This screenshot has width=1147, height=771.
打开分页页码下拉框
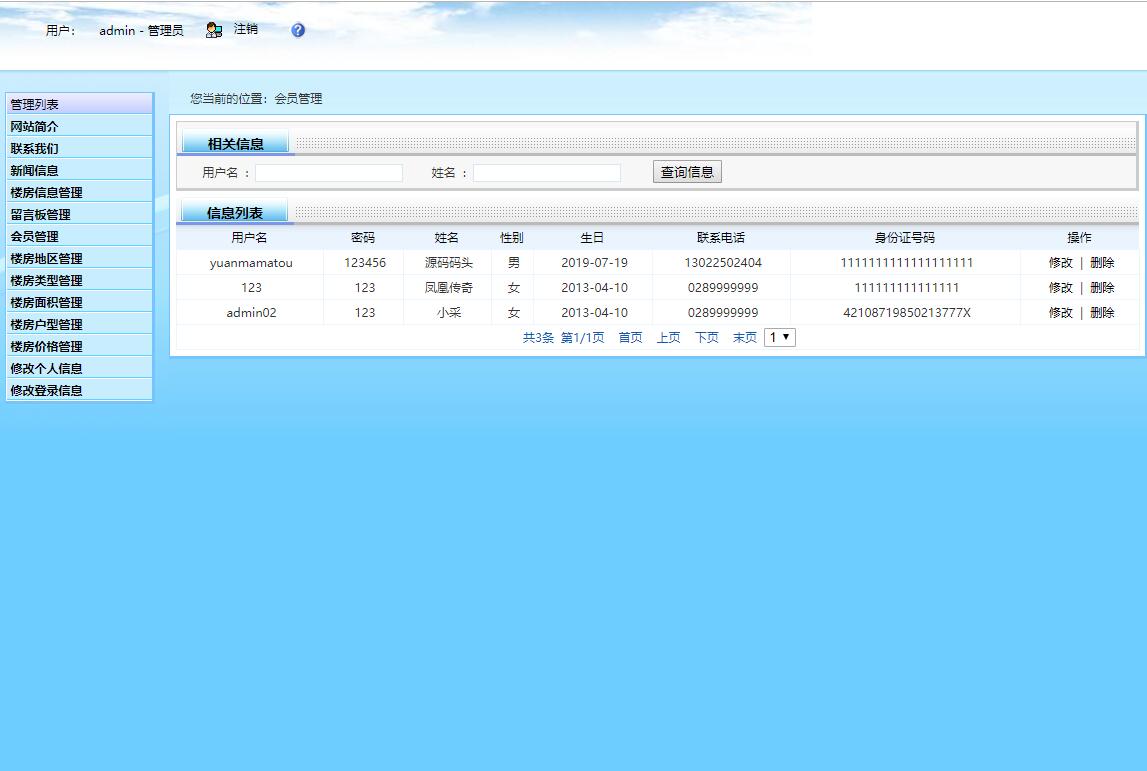[779, 337]
